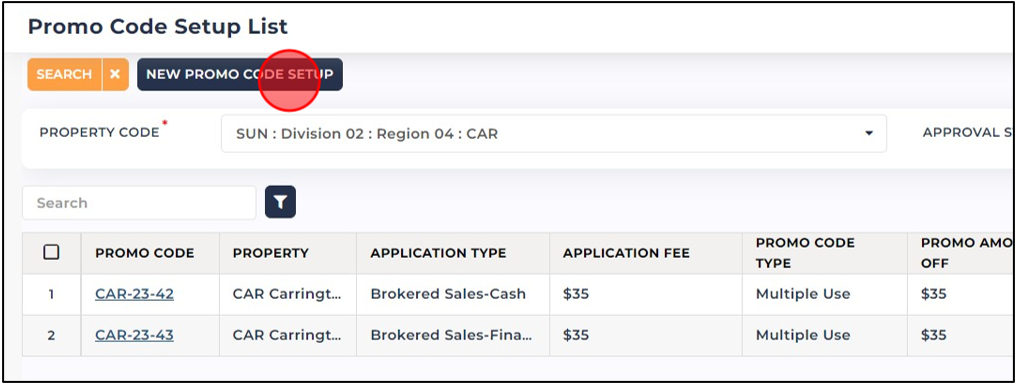Sort by APPLICATION FEE column header

coord(626,253)
